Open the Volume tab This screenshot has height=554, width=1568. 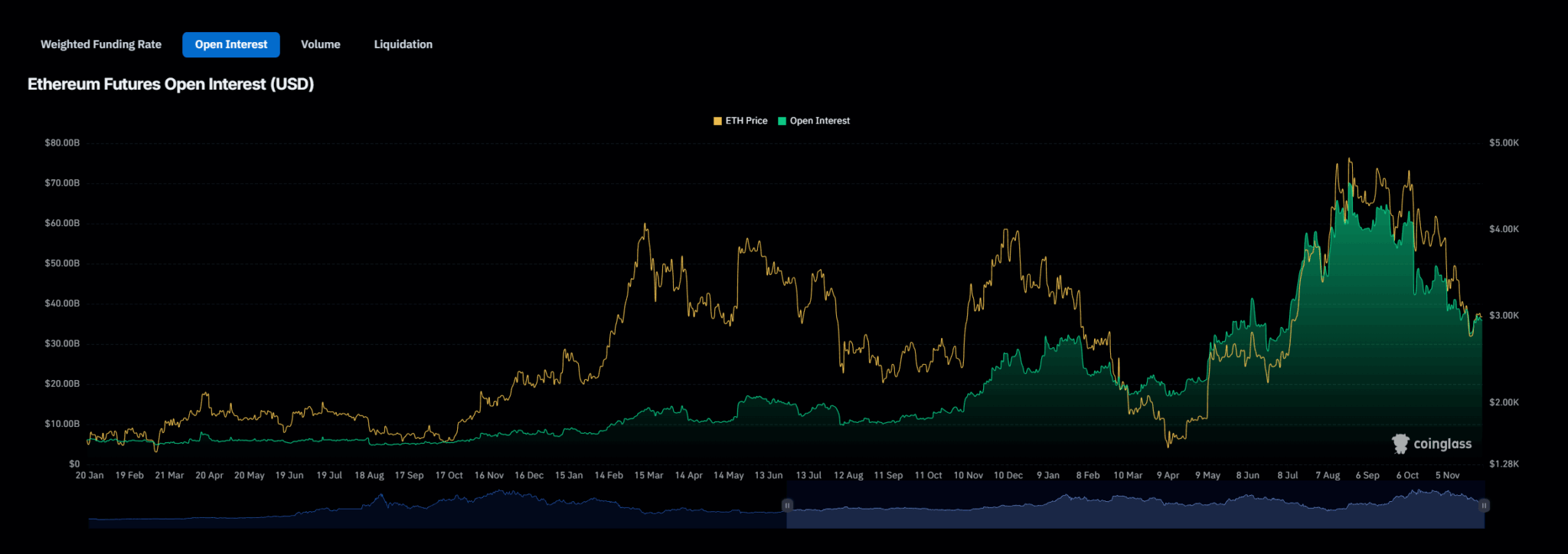click(x=320, y=44)
